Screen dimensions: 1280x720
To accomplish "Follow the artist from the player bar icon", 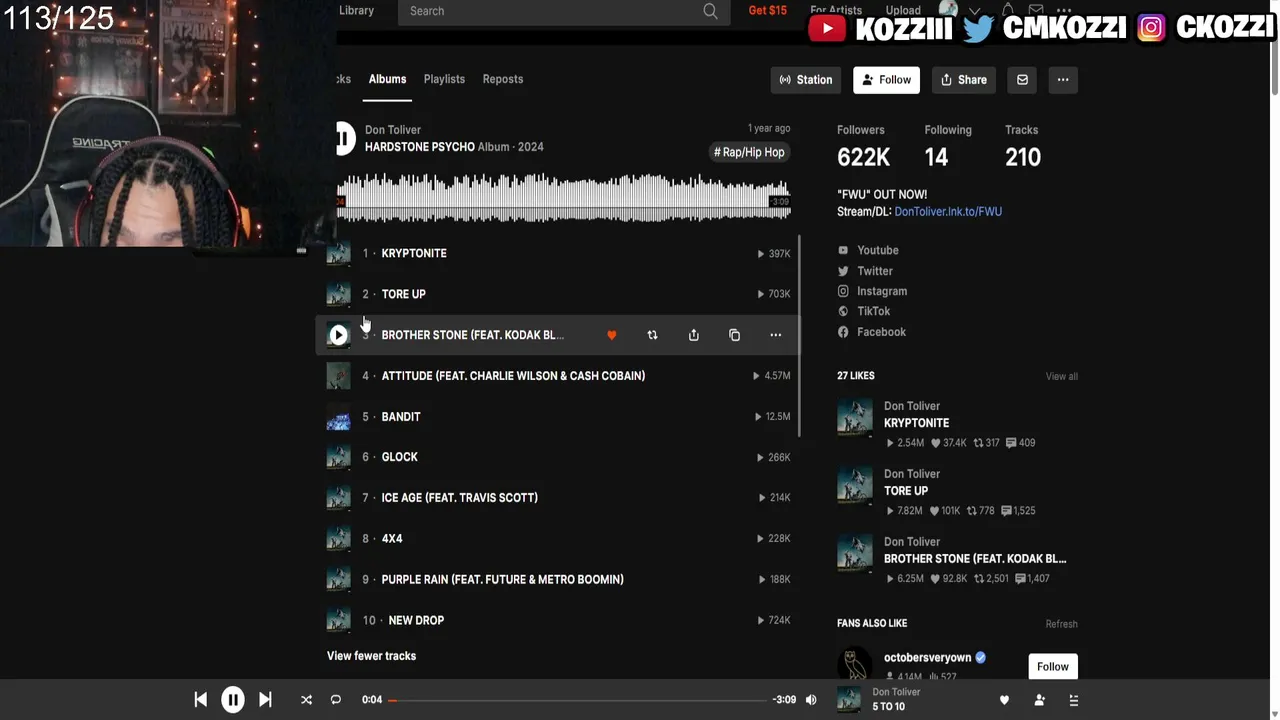I will 1039,700.
